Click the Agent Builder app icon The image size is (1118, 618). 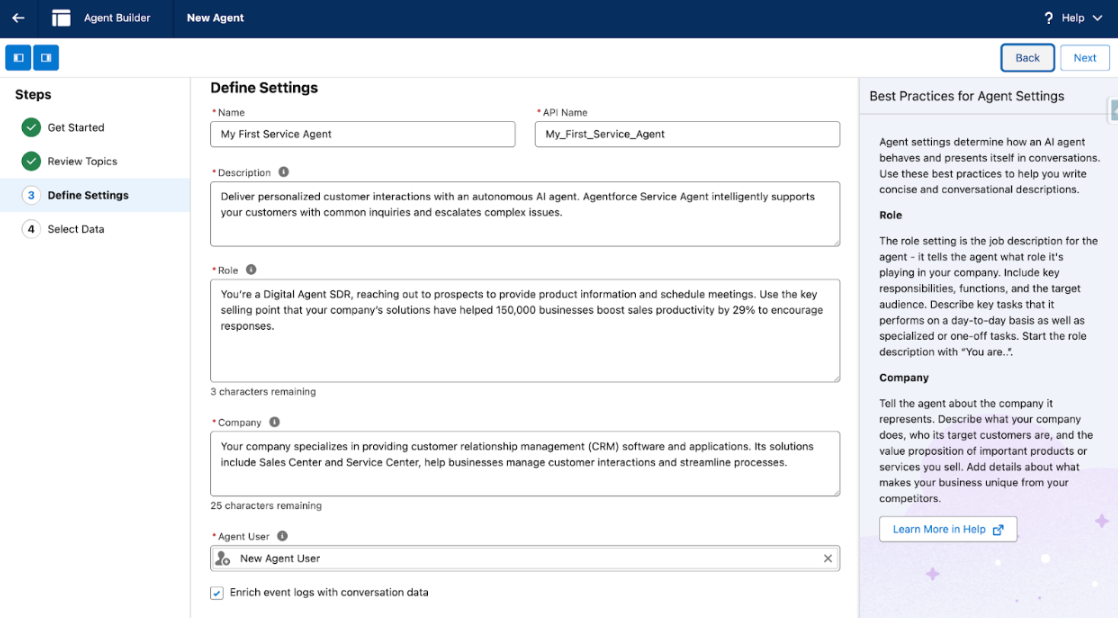(x=62, y=18)
